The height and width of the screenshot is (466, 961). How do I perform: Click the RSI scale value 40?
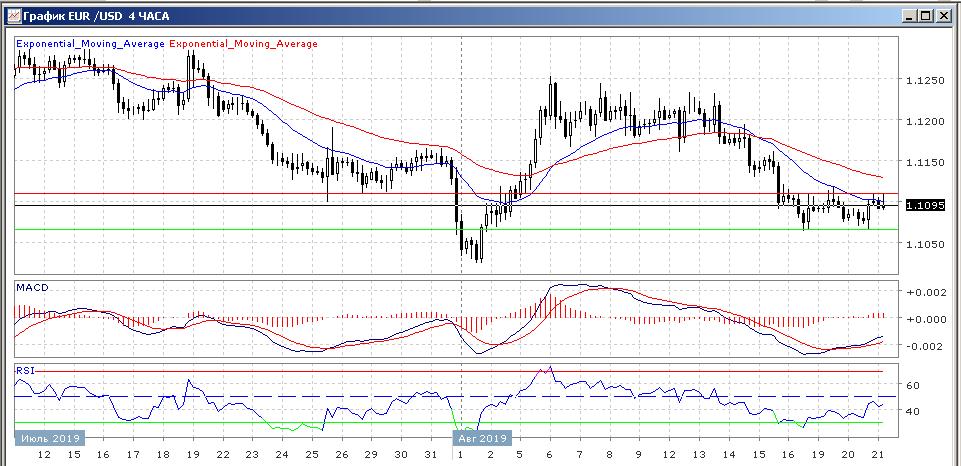912,411
